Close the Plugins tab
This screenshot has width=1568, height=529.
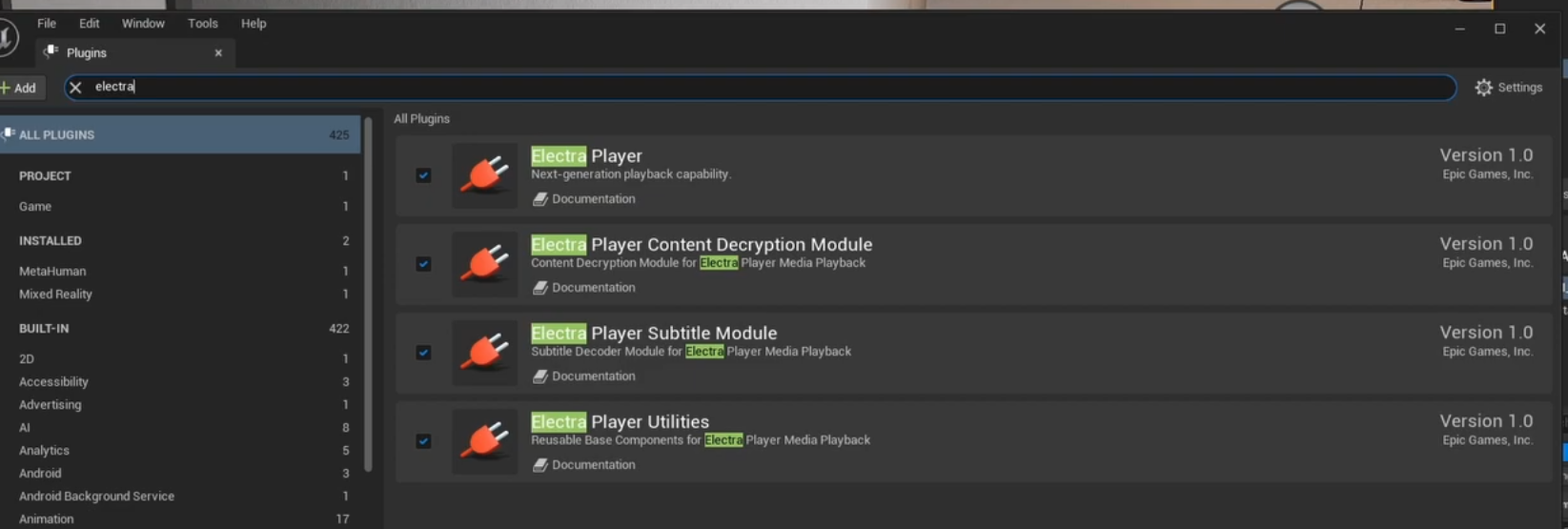click(x=218, y=53)
